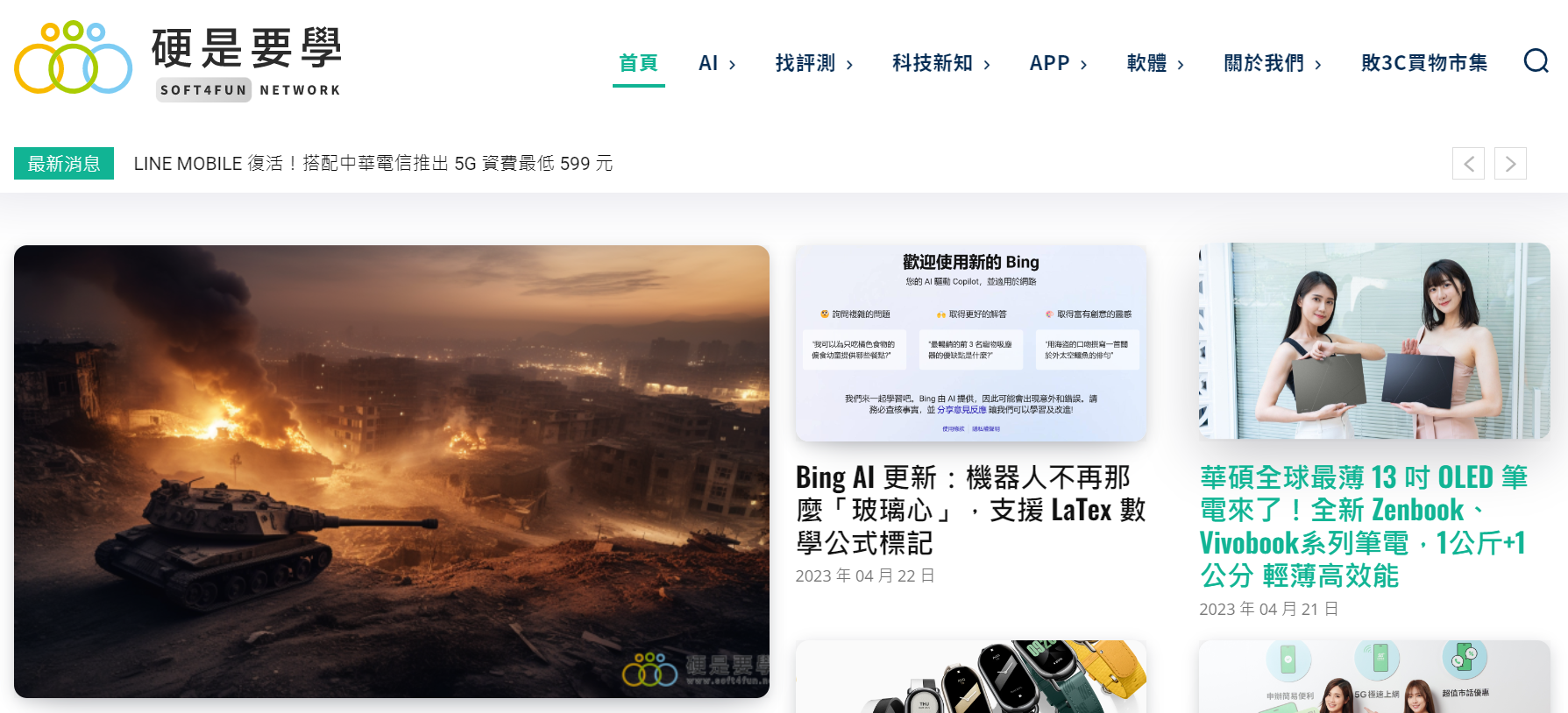Open the burning city tank featured image
Image resolution: width=1568 pixels, height=713 pixels.
[x=392, y=471]
